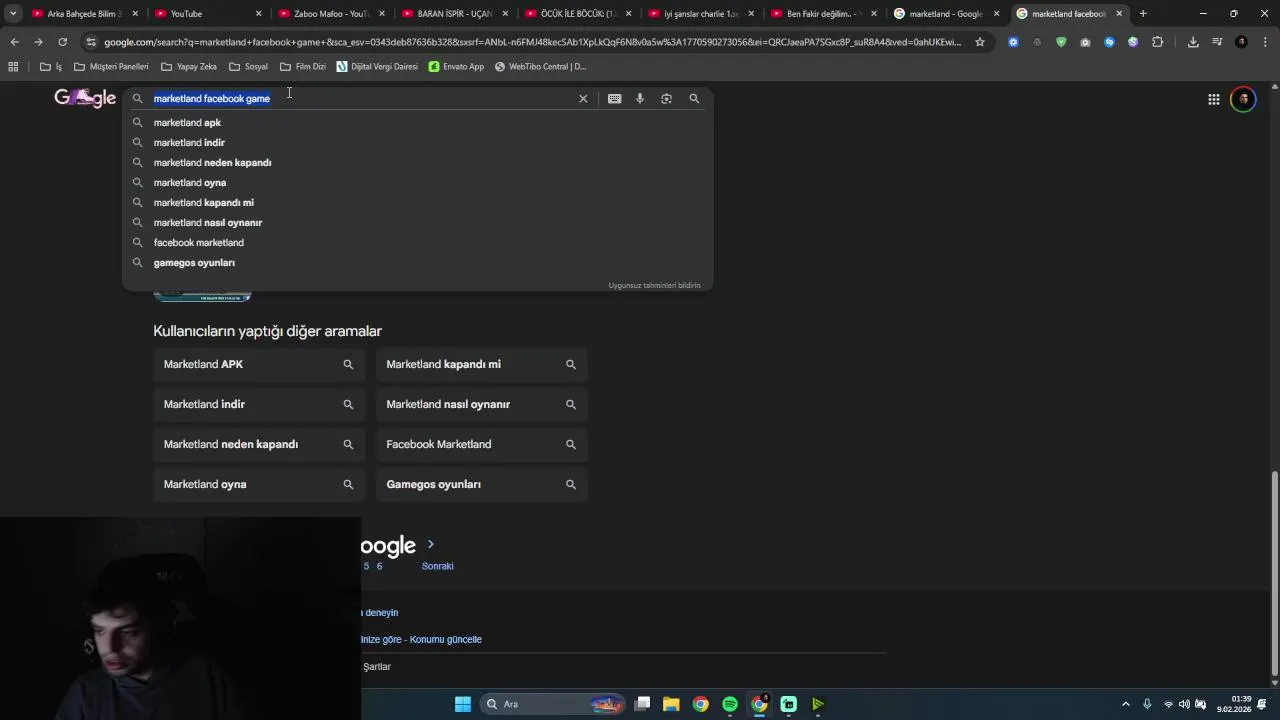1280x720 pixels.
Task: Open a new browser tab
Action: [x=1143, y=14]
